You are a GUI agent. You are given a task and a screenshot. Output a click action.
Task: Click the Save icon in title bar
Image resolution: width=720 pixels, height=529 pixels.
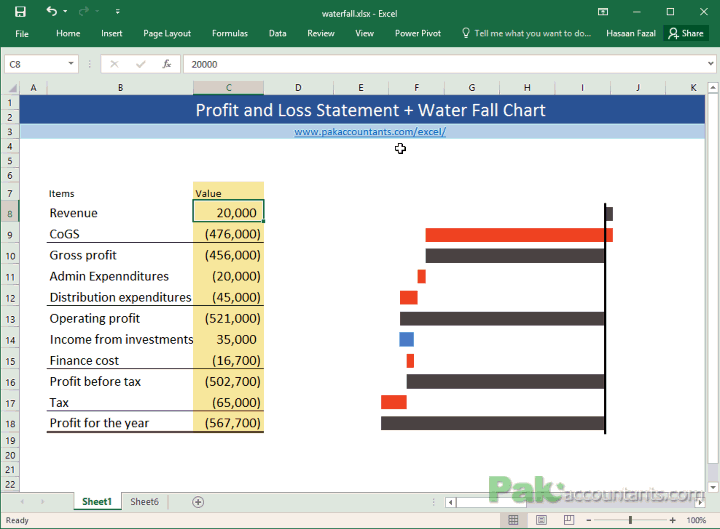[20, 12]
